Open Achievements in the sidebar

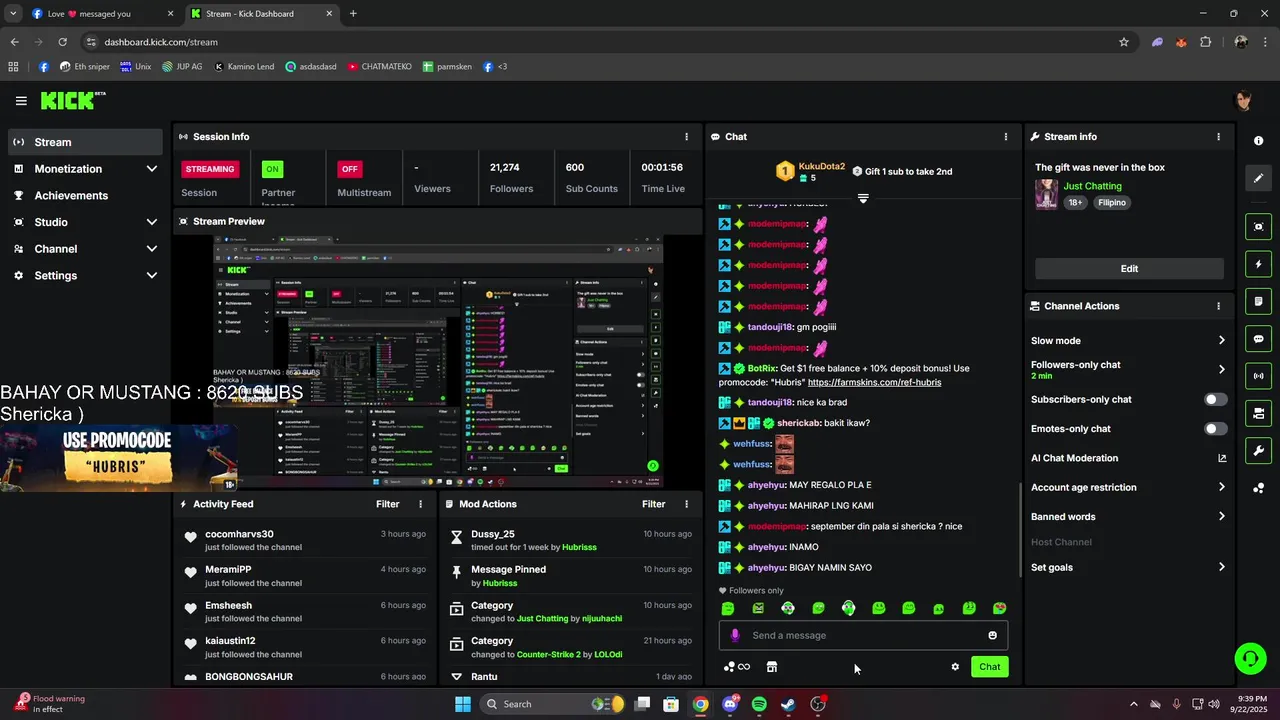(85, 196)
